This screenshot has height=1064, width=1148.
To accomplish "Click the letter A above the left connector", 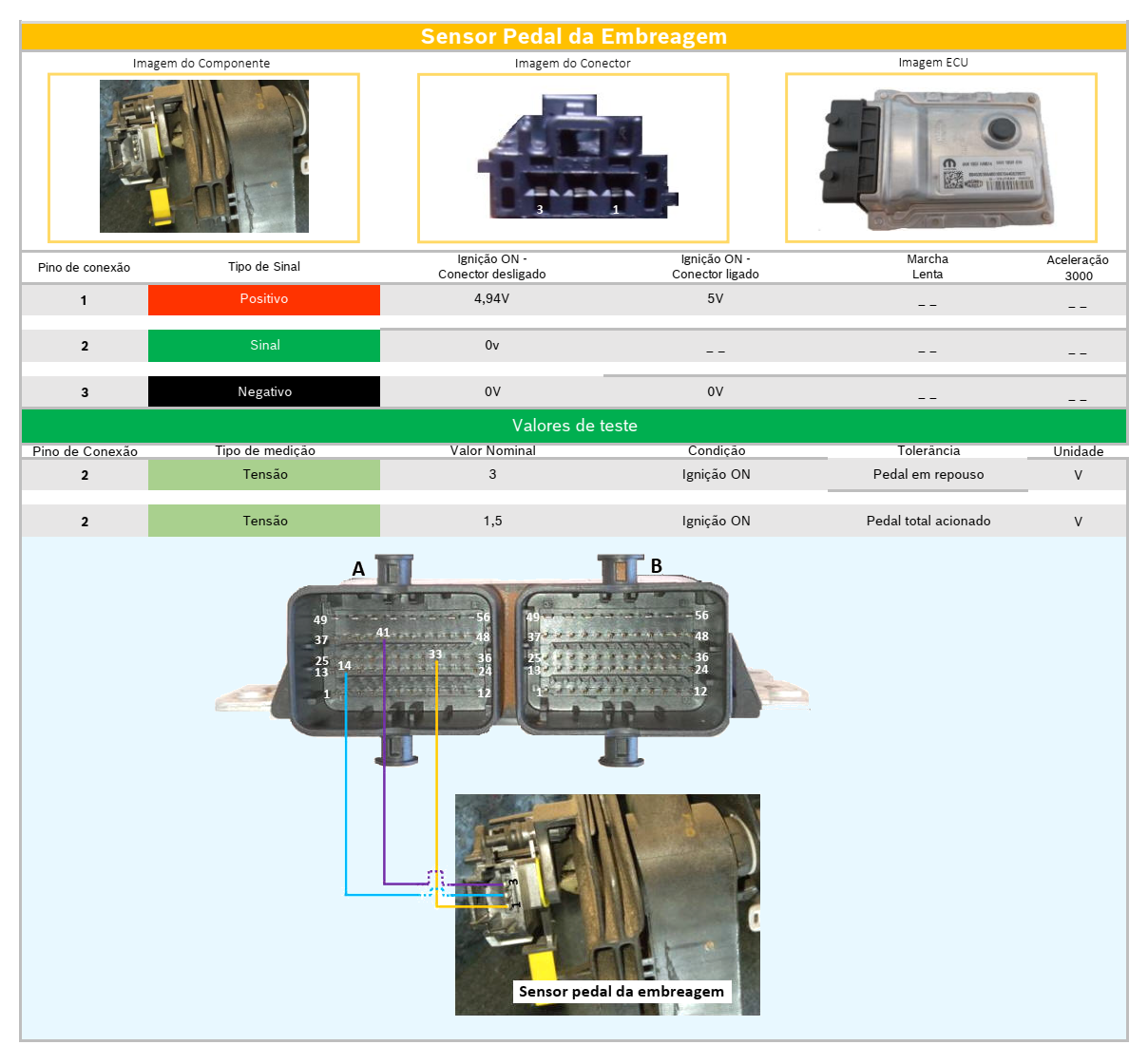I will 358,568.
